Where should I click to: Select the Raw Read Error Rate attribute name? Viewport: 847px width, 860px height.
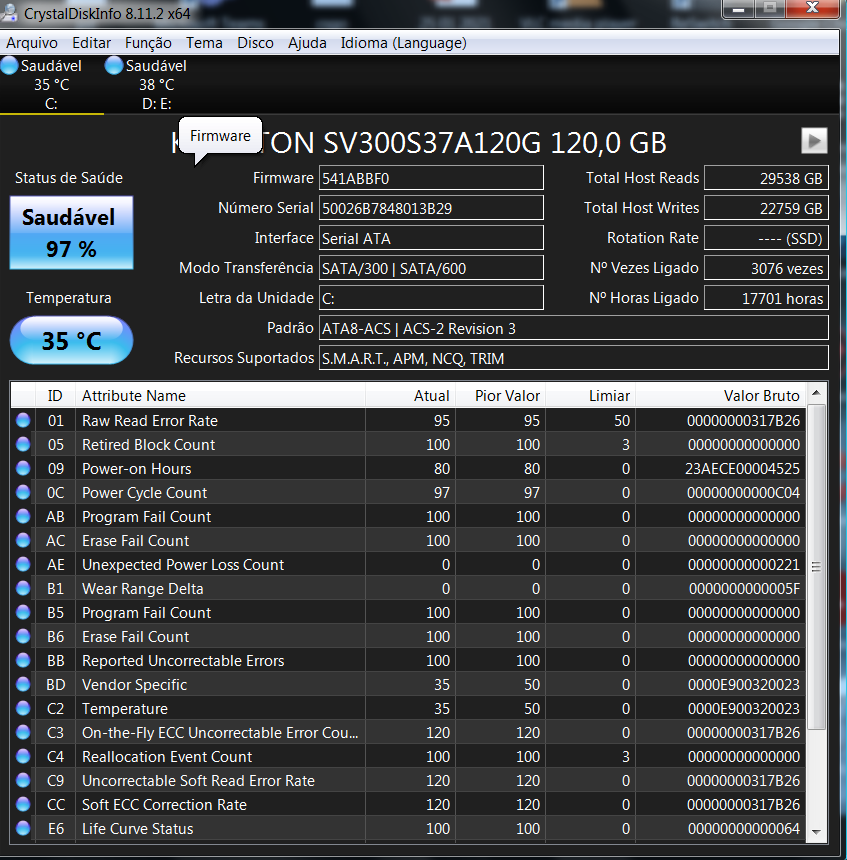point(150,421)
